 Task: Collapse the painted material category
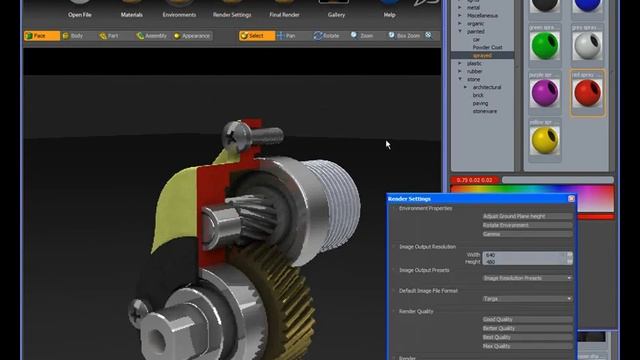[460, 31]
